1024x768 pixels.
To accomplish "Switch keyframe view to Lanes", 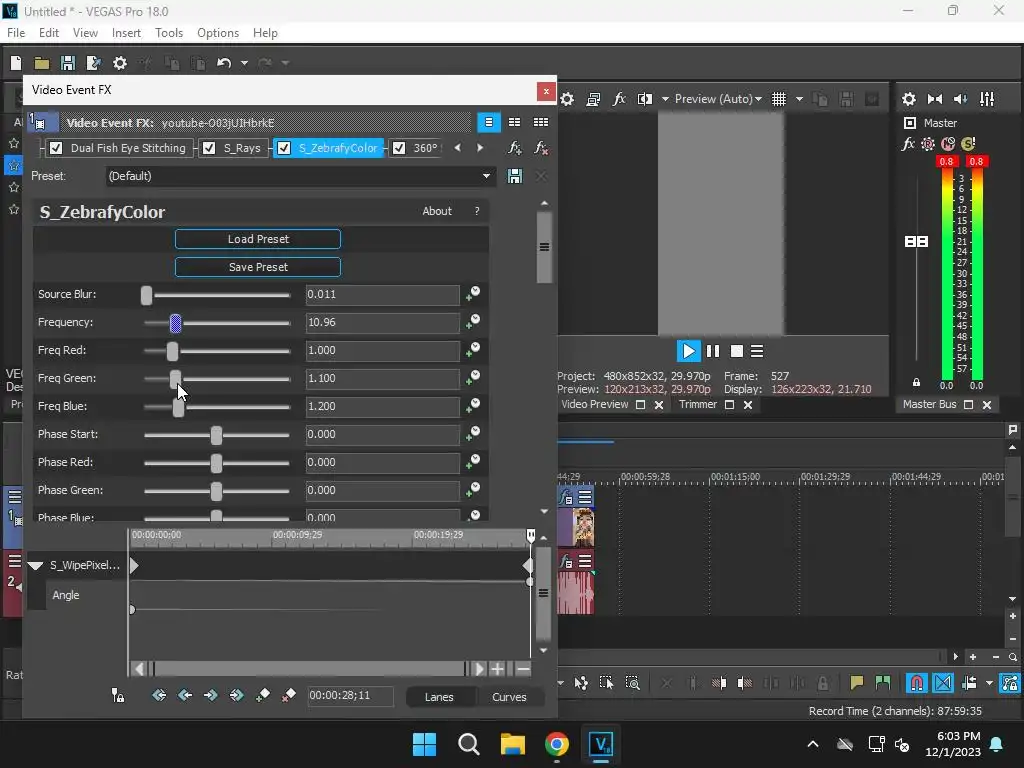I will coord(439,697).
